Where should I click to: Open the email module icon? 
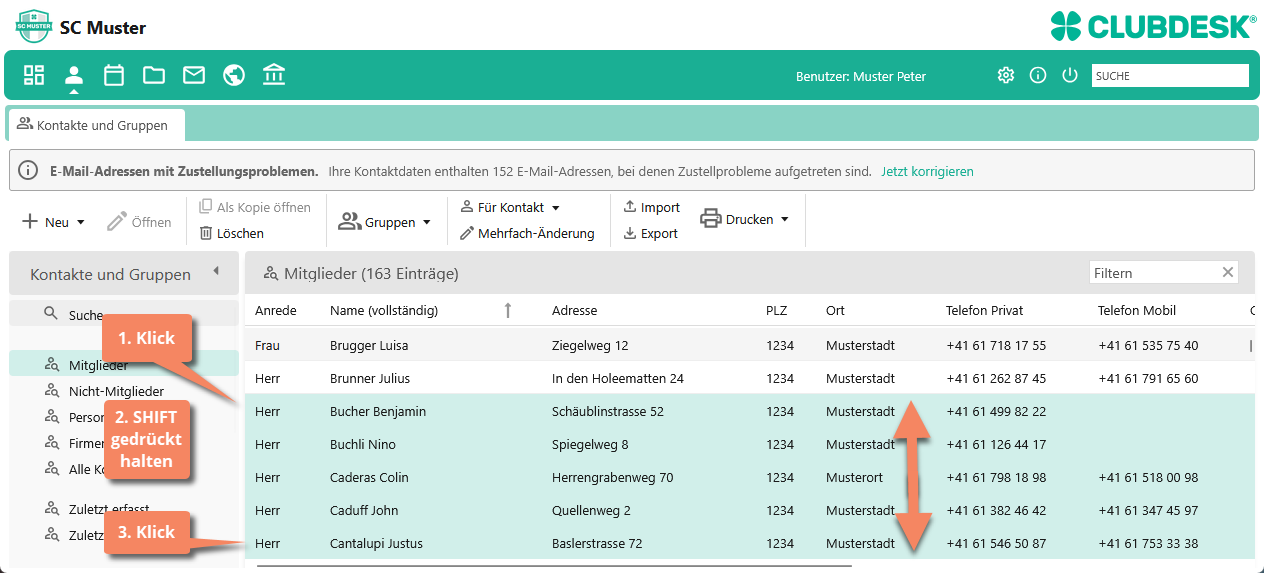pos(194,75)
